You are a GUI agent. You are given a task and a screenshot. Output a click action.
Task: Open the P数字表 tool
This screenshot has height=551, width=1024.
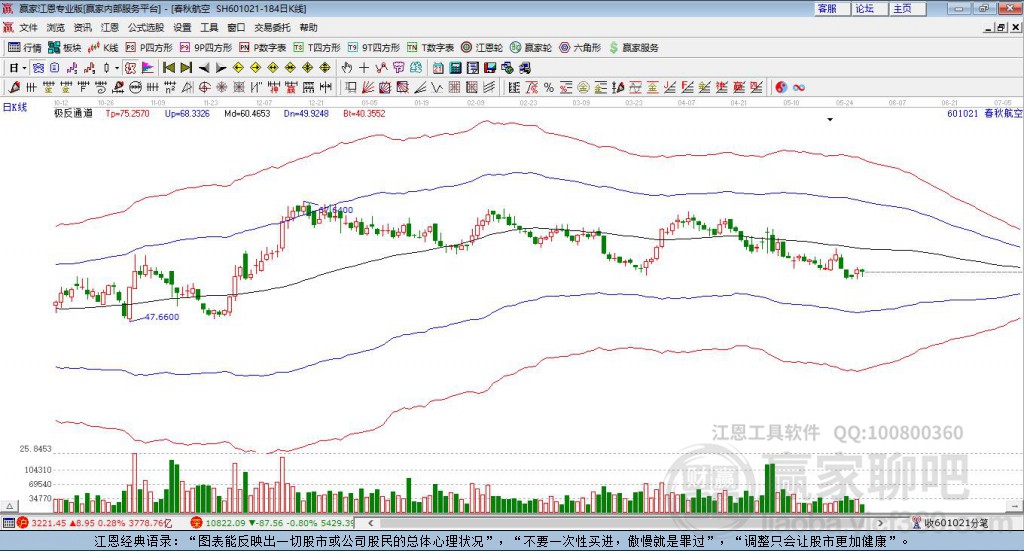(x=263, y=48)
